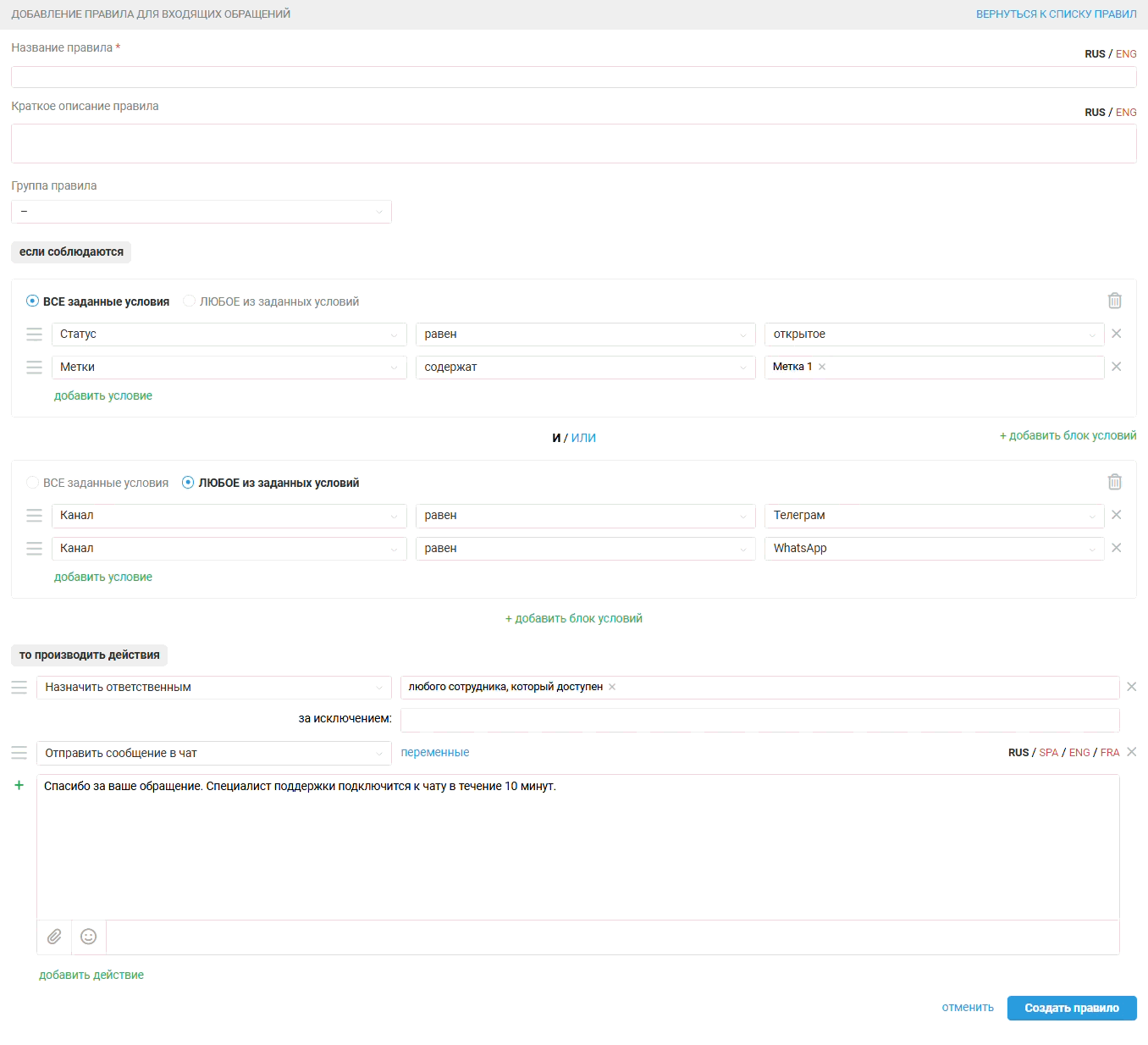Switch chat message language to SPA

click(1048, 753)
